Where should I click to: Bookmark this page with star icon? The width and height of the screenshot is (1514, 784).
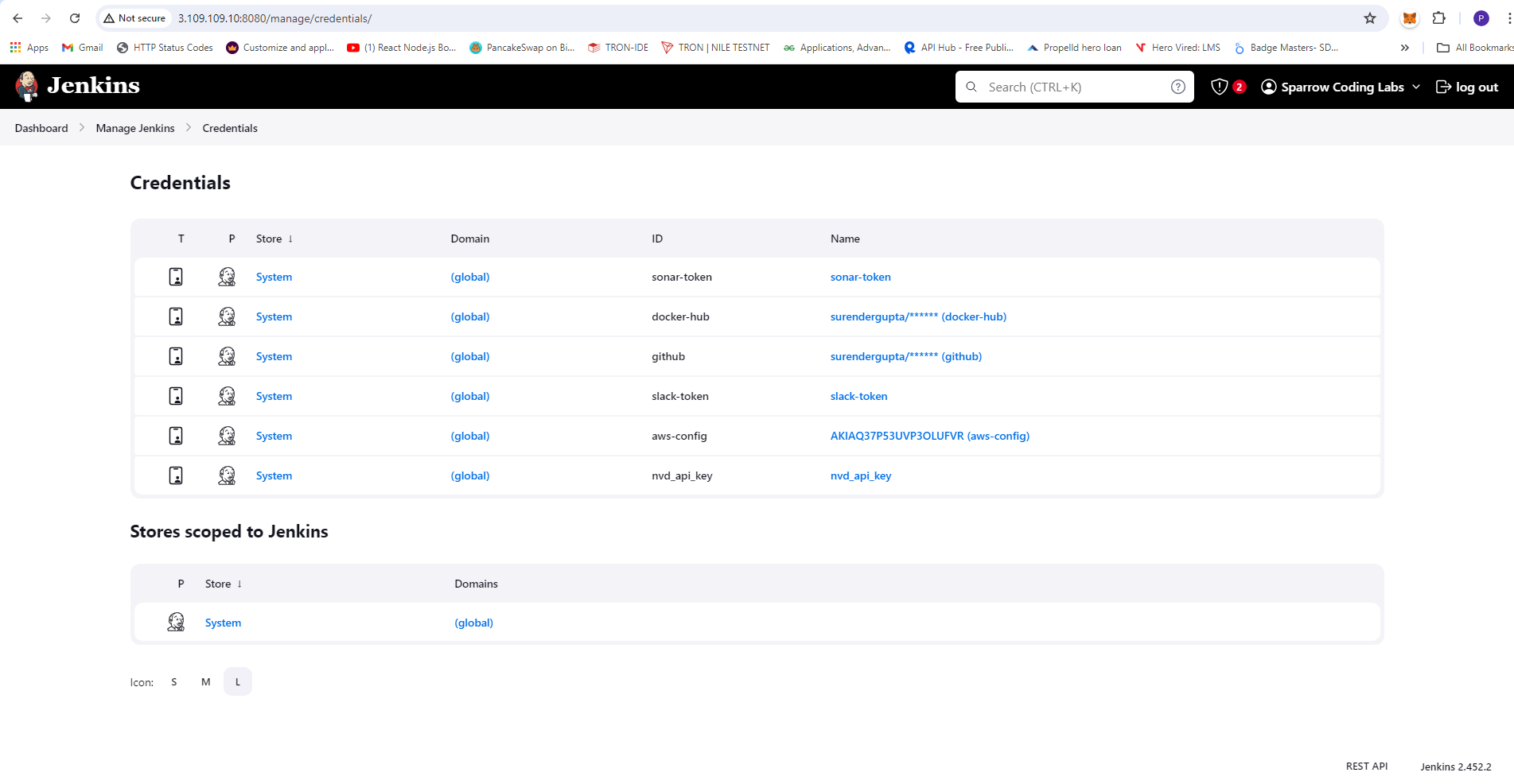tap(1370, 18)
